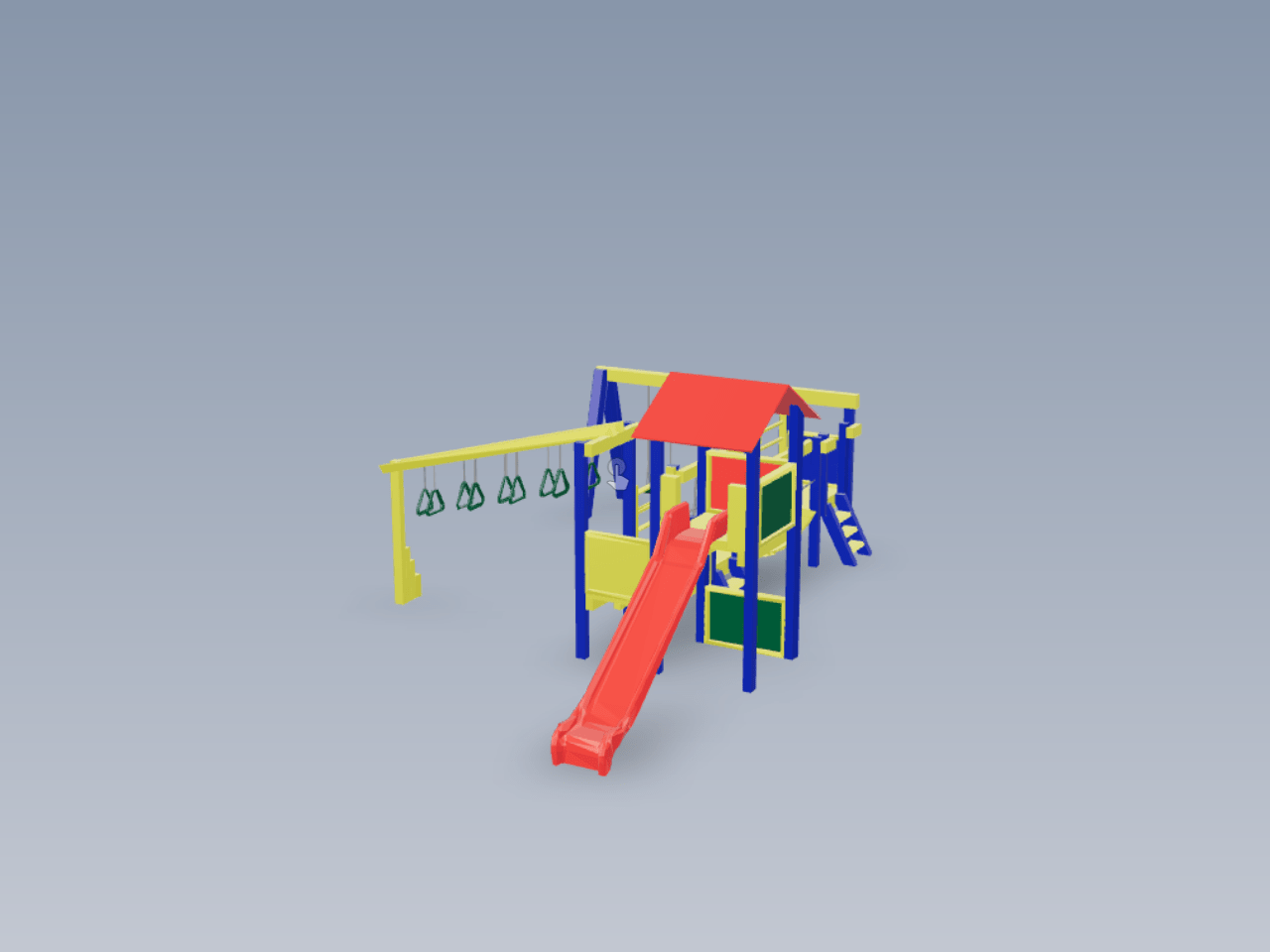
Task: Select the lower green chalkboard panel
Action: pos(744,620)
